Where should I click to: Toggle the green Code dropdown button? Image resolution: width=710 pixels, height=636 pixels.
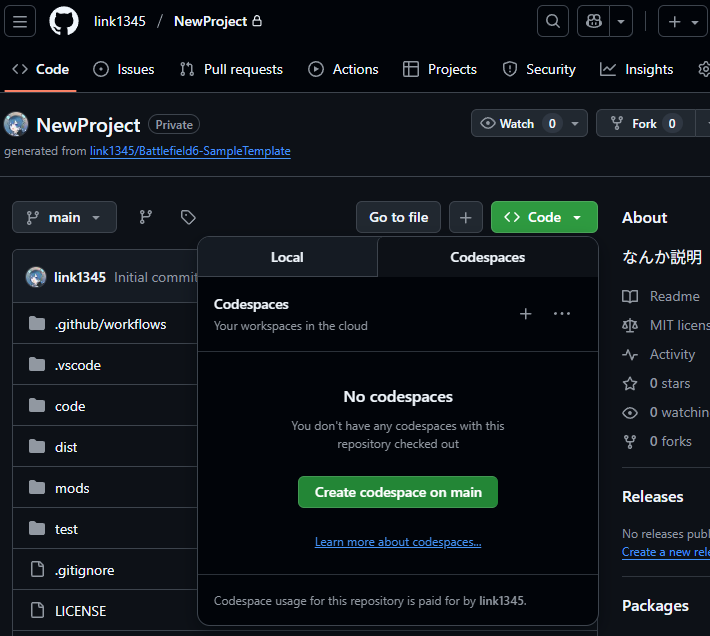(544, 217)
